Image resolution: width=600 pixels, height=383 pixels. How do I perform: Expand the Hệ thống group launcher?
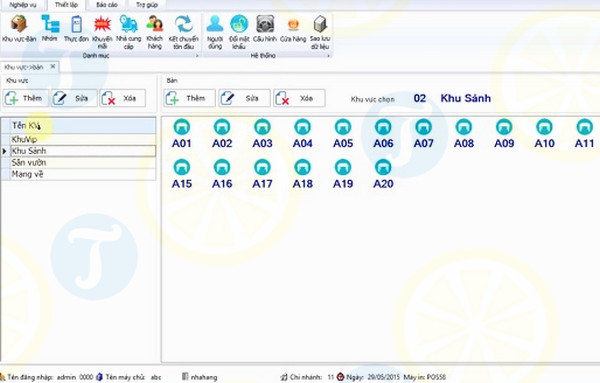pyautogui.click(x=328, y=56)
